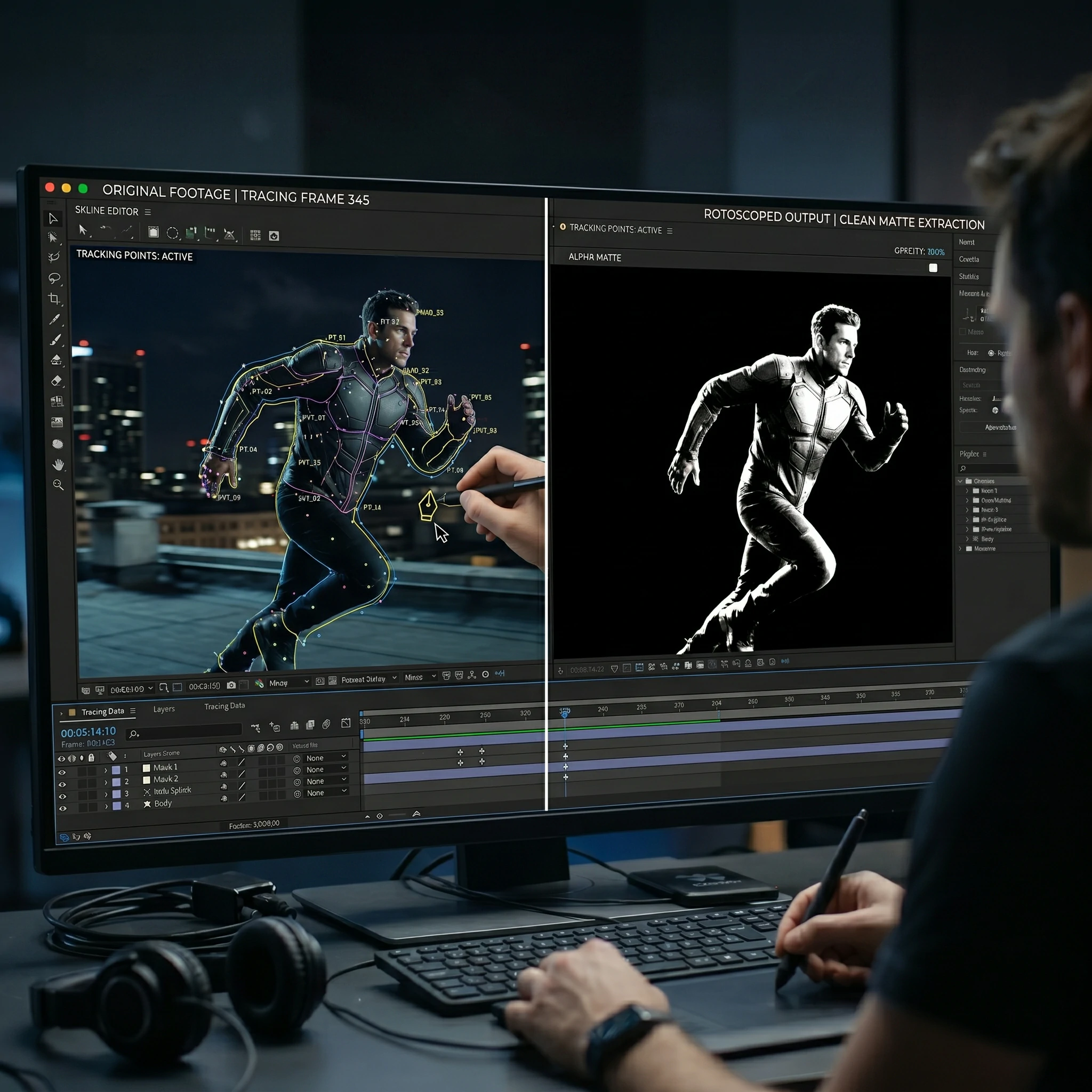Click the sparkle selection tool in left toolbar
The width and height of the screenshot is (1092, 1092).
pos(53,237)
